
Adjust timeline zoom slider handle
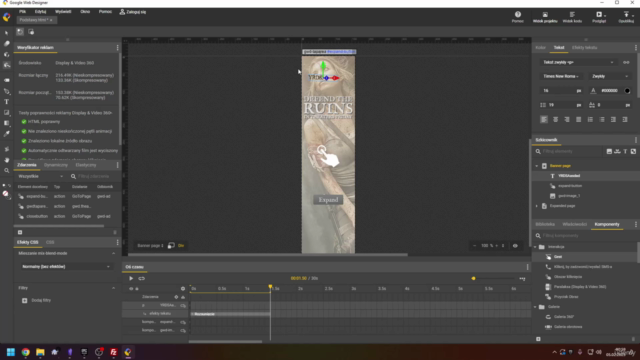coord(473,278)
